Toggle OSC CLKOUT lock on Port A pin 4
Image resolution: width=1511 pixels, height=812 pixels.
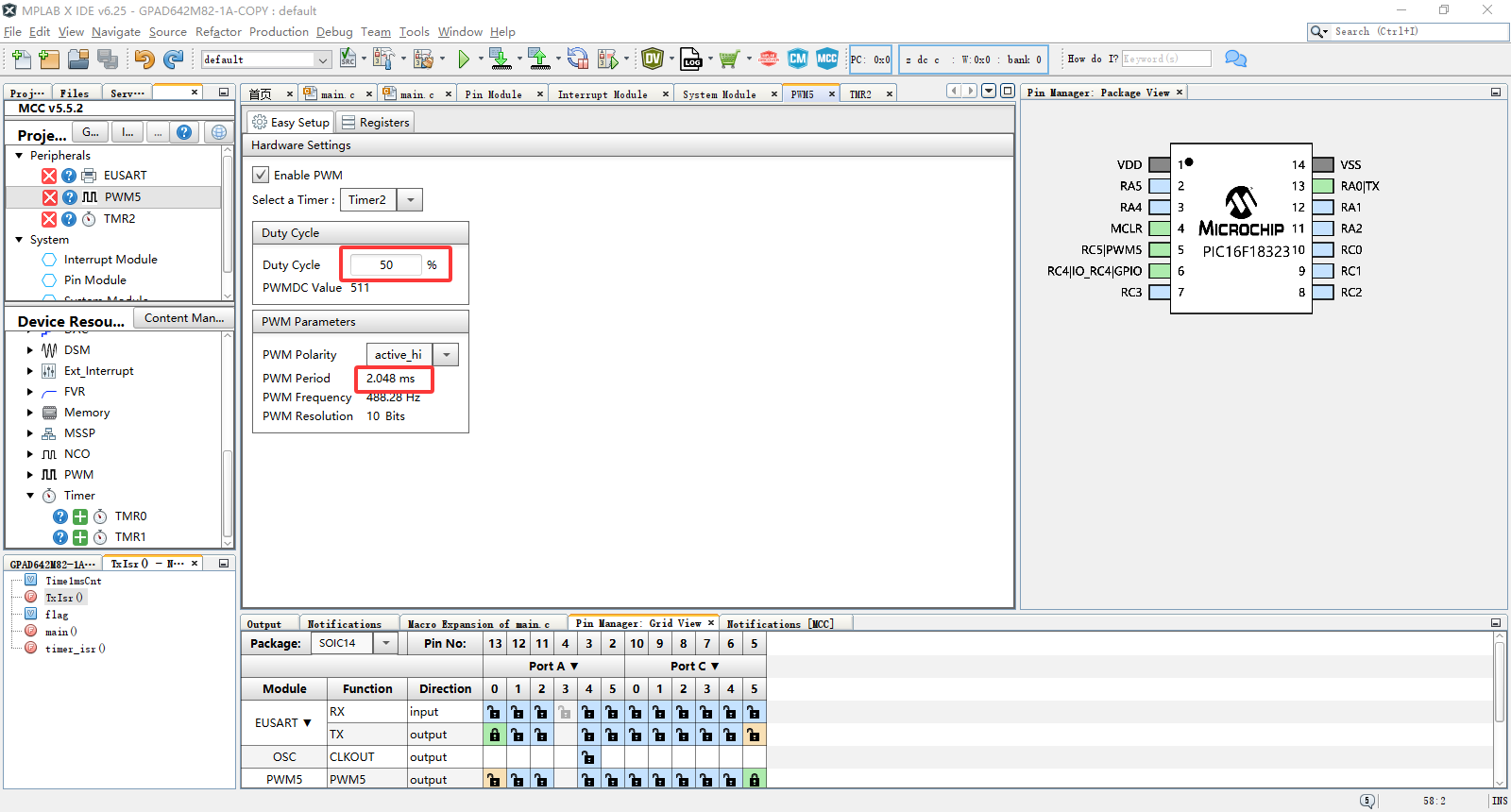(588, 757)
